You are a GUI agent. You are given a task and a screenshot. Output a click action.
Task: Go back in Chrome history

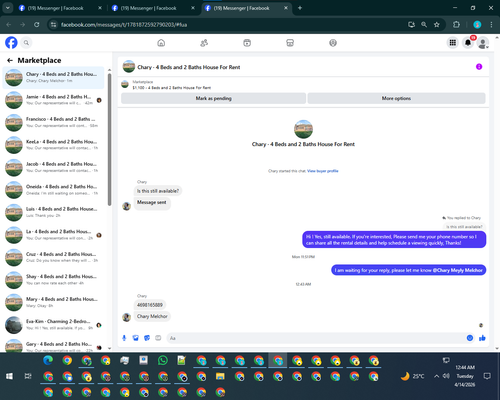pos(9,24)
